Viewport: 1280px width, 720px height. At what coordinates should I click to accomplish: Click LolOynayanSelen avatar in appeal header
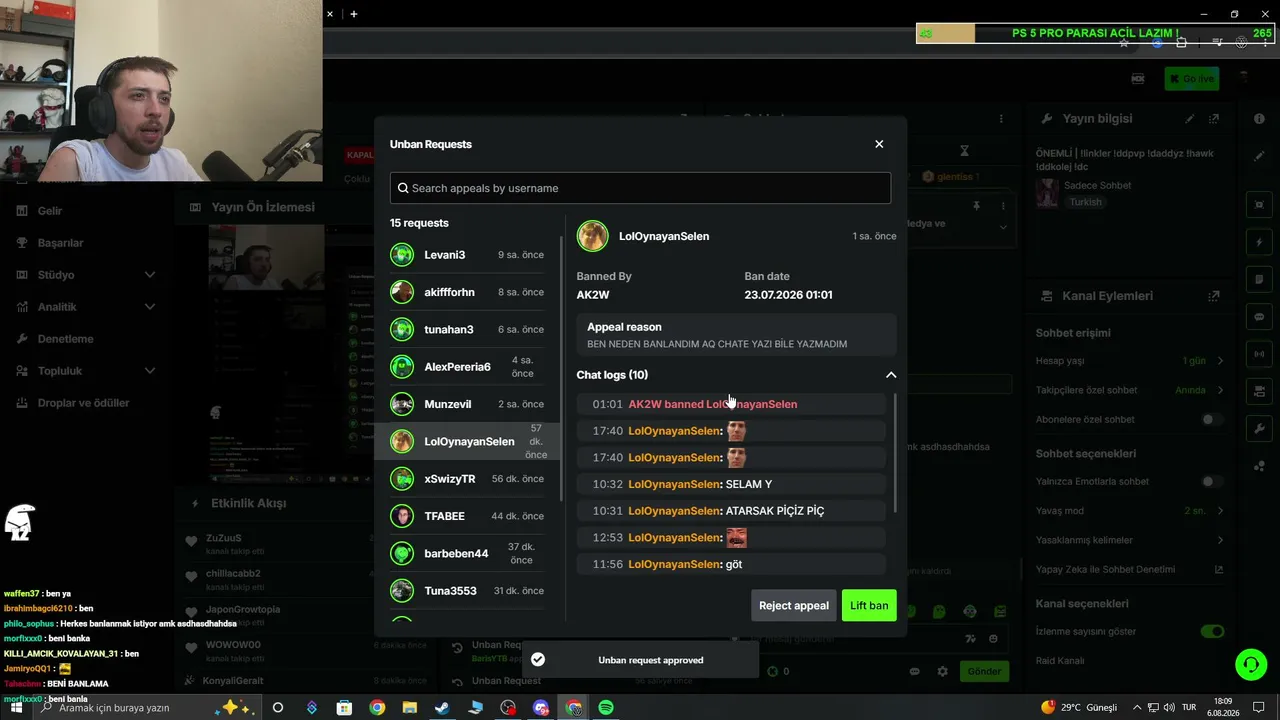click(x=593, y=236)
